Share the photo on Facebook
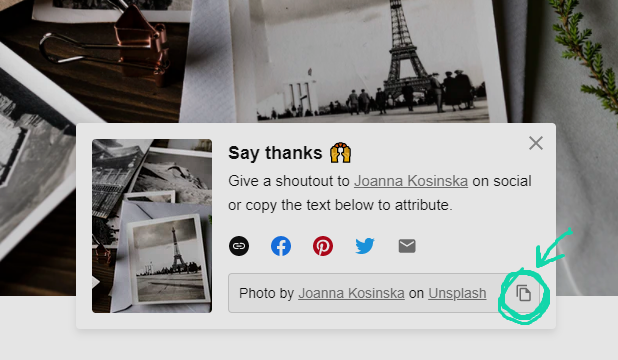Viewport: 618px width, 360px height. point(281,246)
